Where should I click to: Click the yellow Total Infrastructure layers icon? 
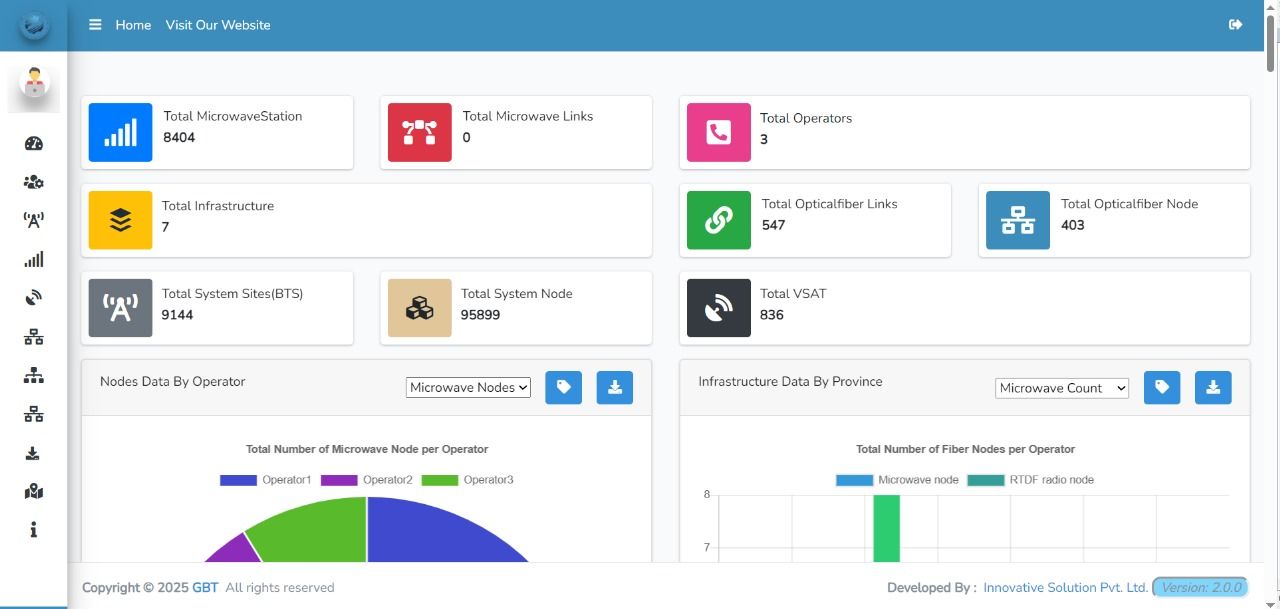point(121,220)
